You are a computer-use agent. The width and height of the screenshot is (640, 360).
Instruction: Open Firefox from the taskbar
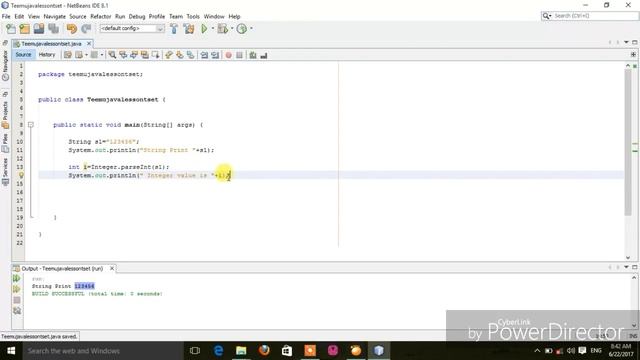click(x=264, y=350)
